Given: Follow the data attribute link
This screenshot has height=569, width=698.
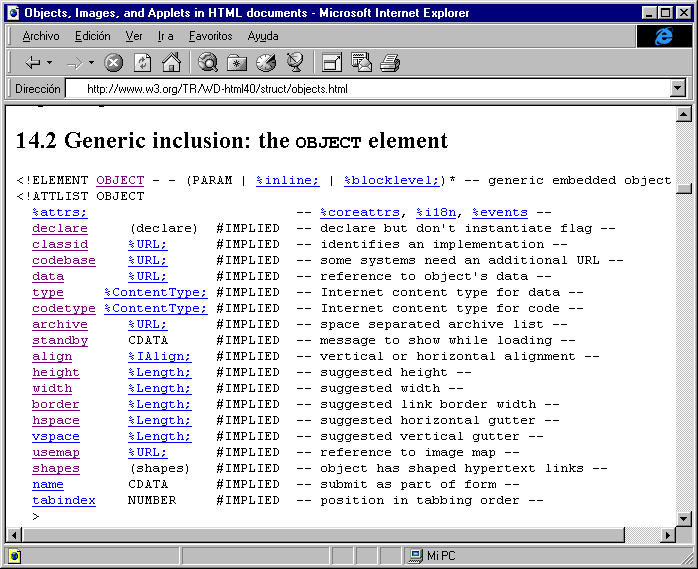Looking at the screenshot, I should pos(48,276).
